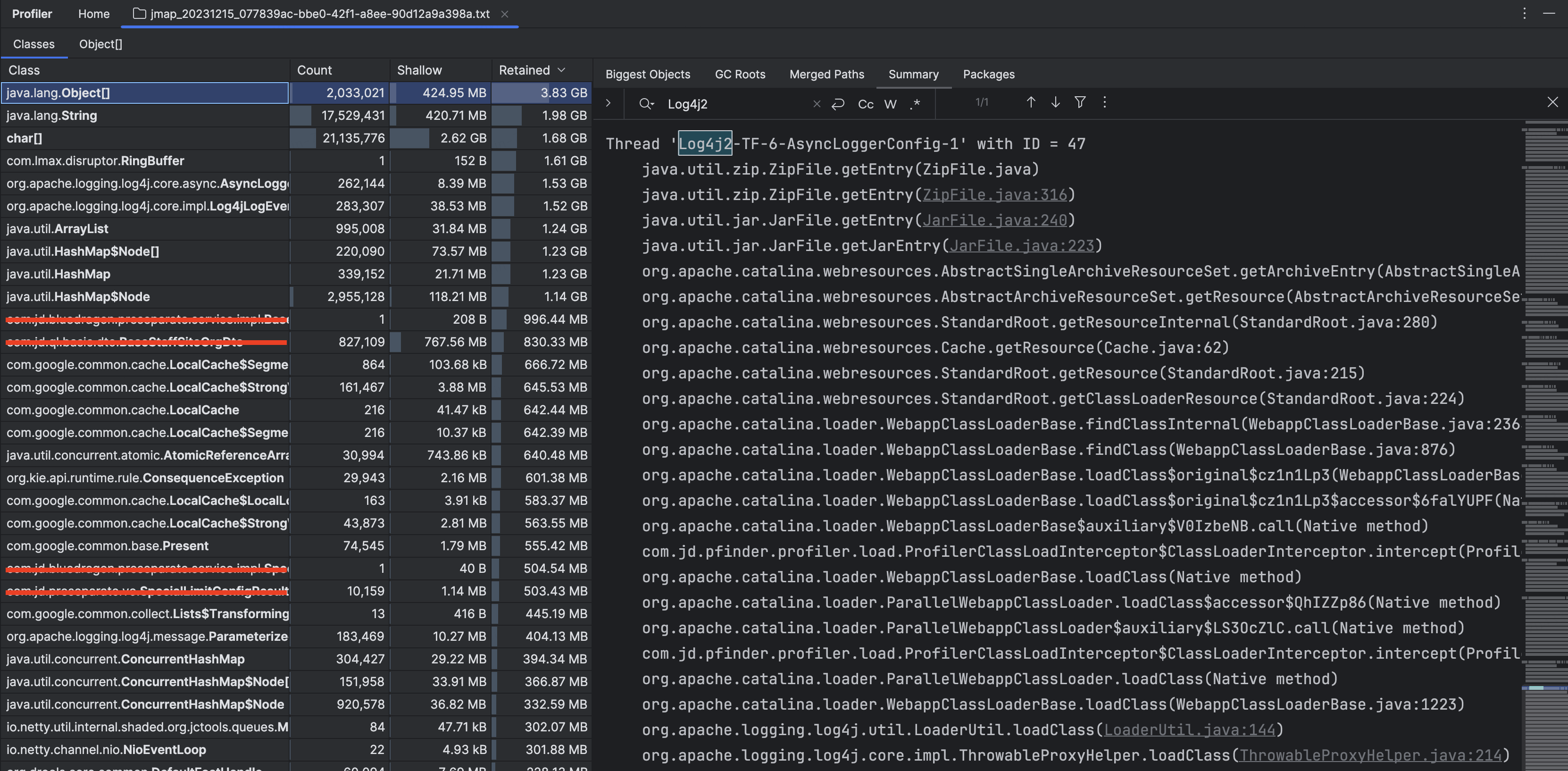Click the 'Biggest Objects' tab
The height and width of the screenshot is (771, 1568).
pos(647,73)
